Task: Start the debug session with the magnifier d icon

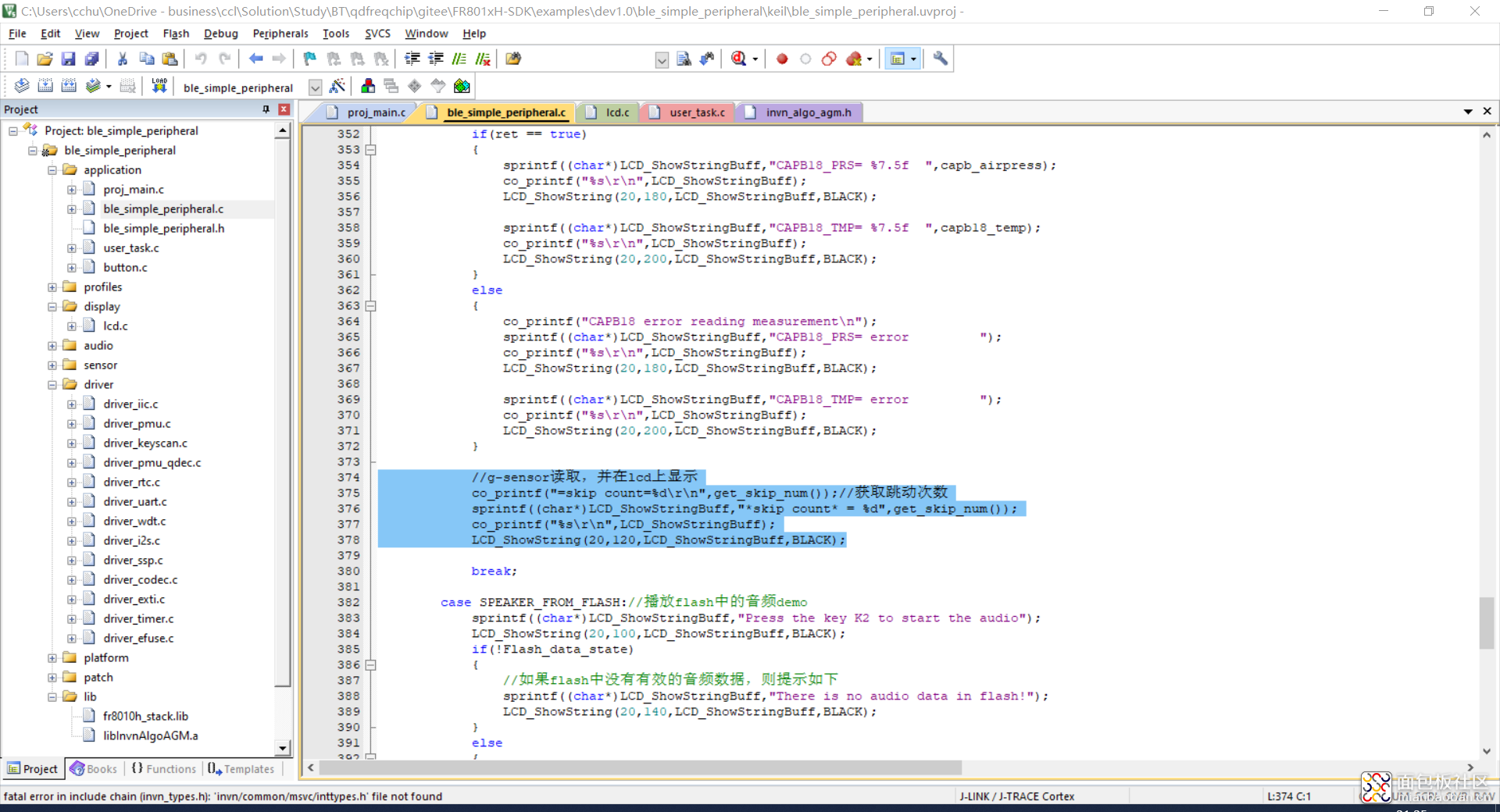Action: click(x=739, y=59)
